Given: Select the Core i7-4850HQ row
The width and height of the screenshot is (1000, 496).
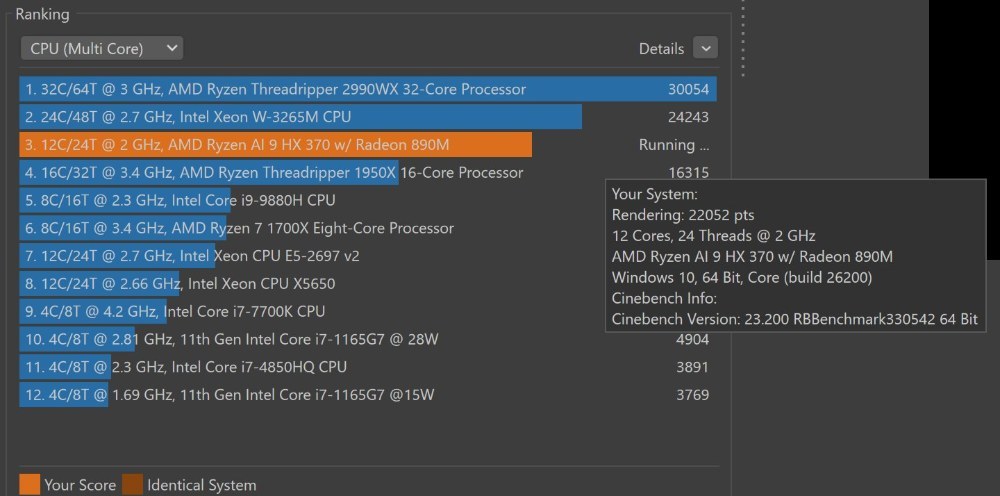Looking at the screenshot, I should 368,367.
